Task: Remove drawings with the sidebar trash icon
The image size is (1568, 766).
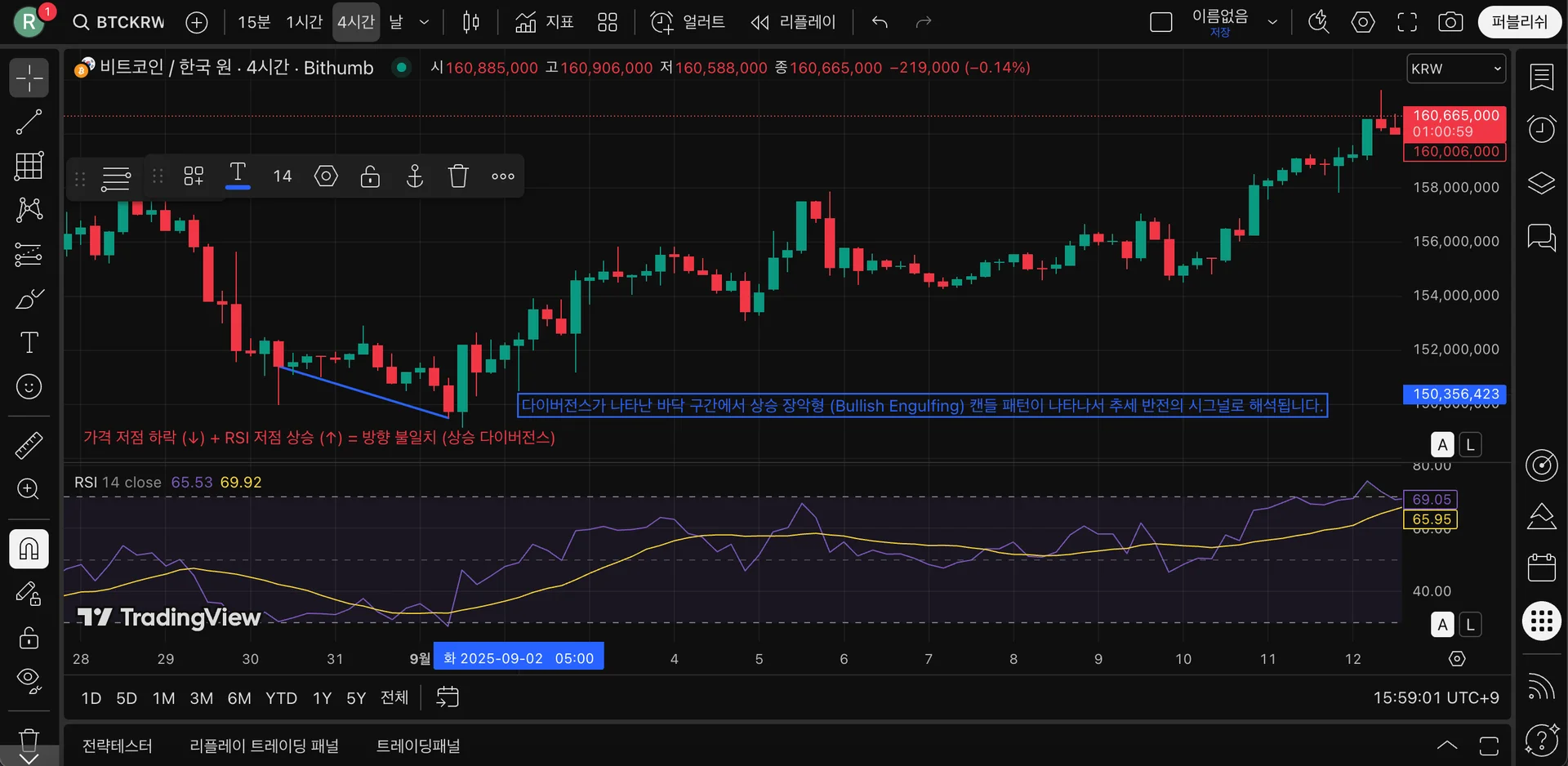Action: pos(29,740)
